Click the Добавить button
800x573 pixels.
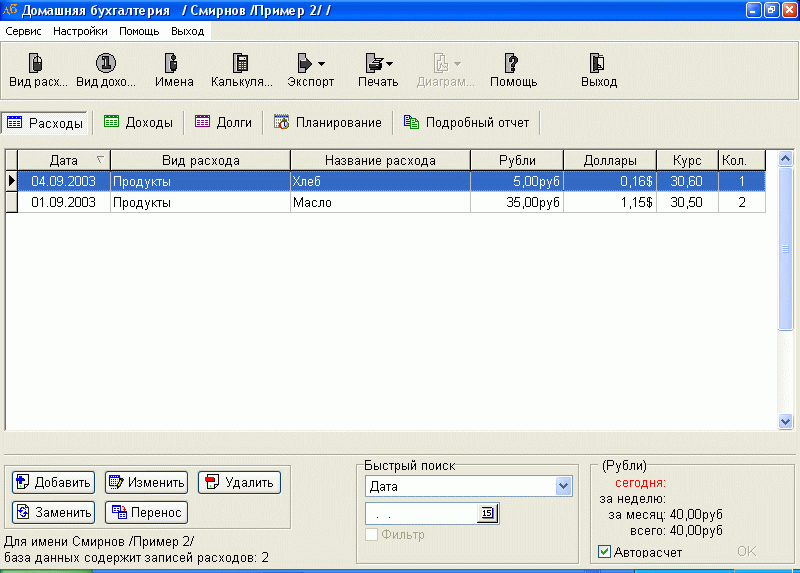tap(53, 482)
